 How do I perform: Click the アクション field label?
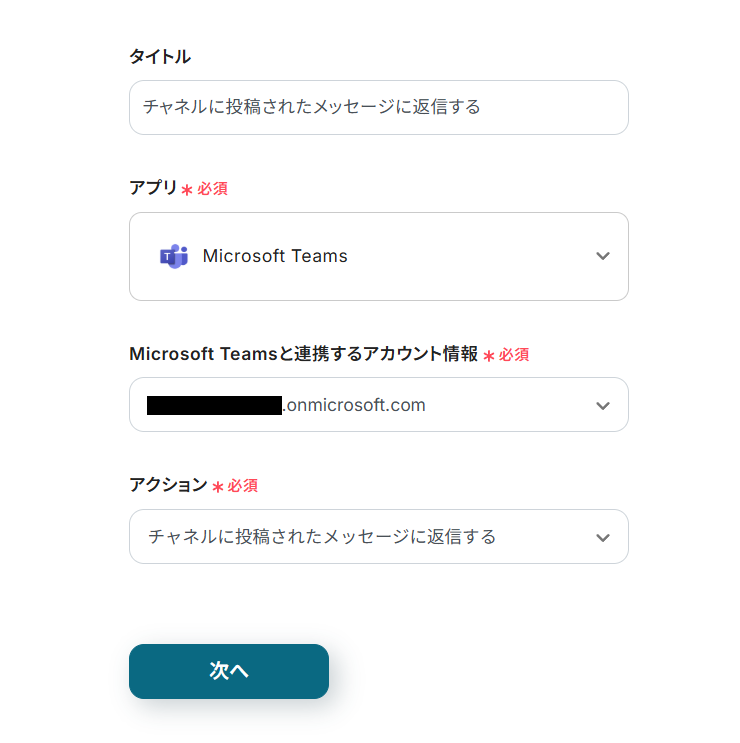(168, 485)
